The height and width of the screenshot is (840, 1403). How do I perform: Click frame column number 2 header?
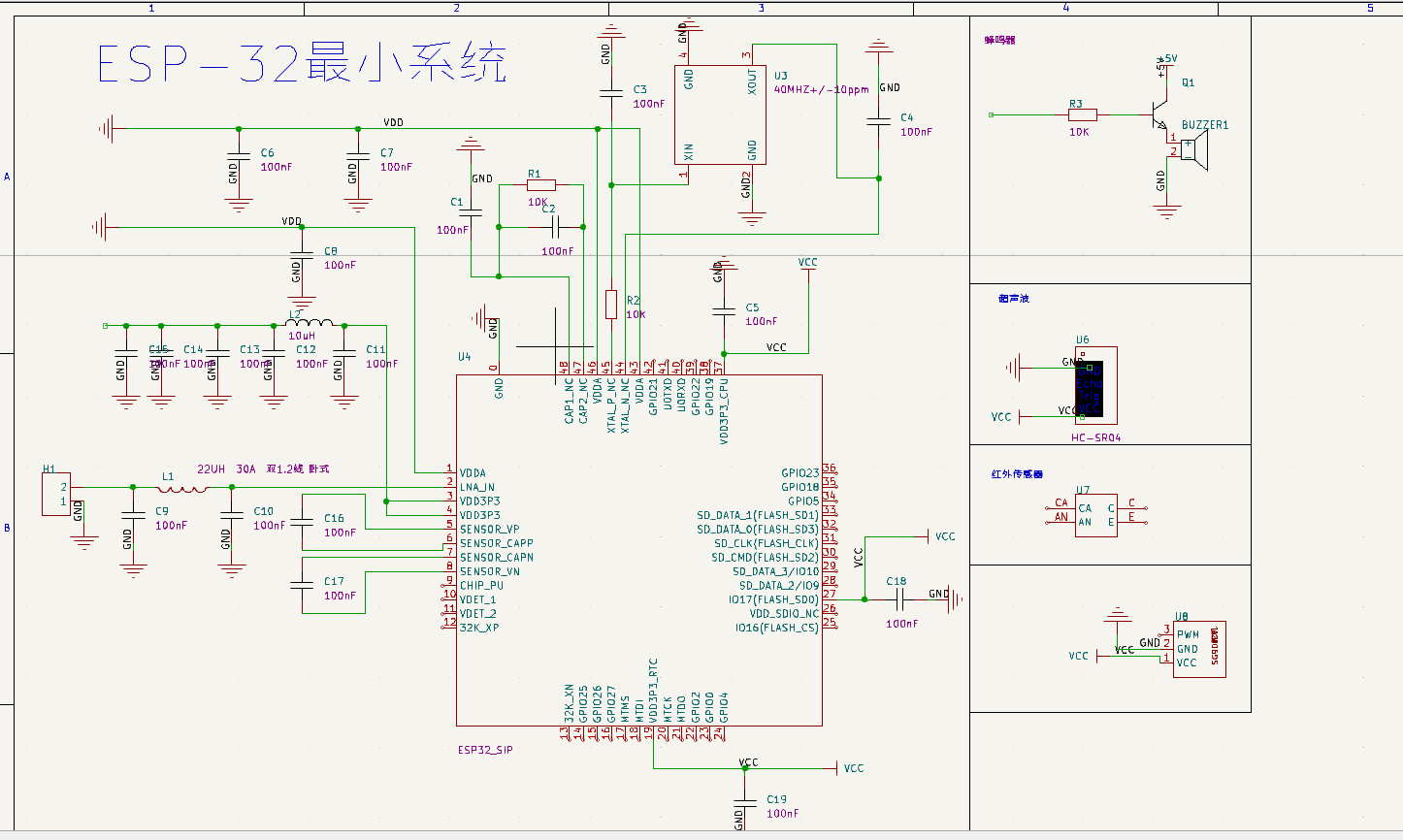point(457,8)
